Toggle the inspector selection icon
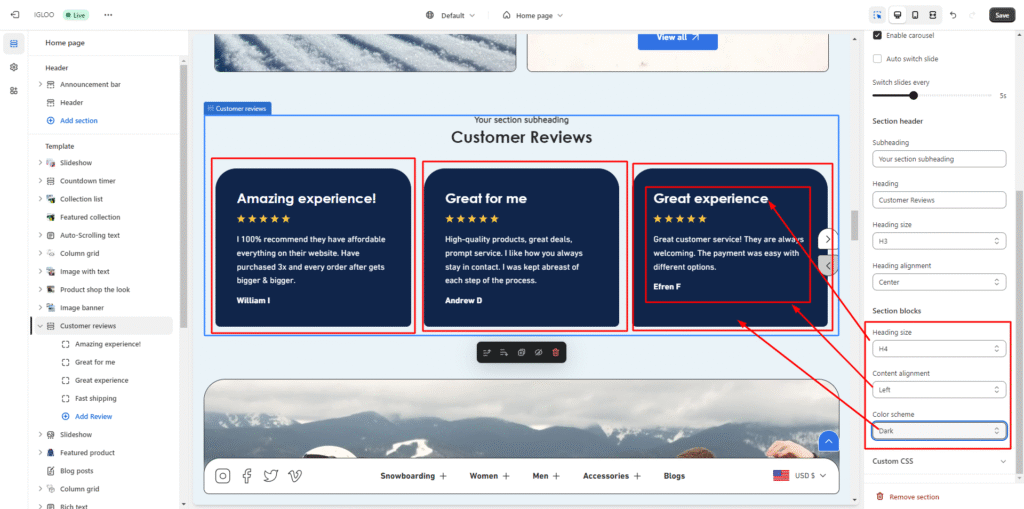The image size is (1024, 509). 877,15
